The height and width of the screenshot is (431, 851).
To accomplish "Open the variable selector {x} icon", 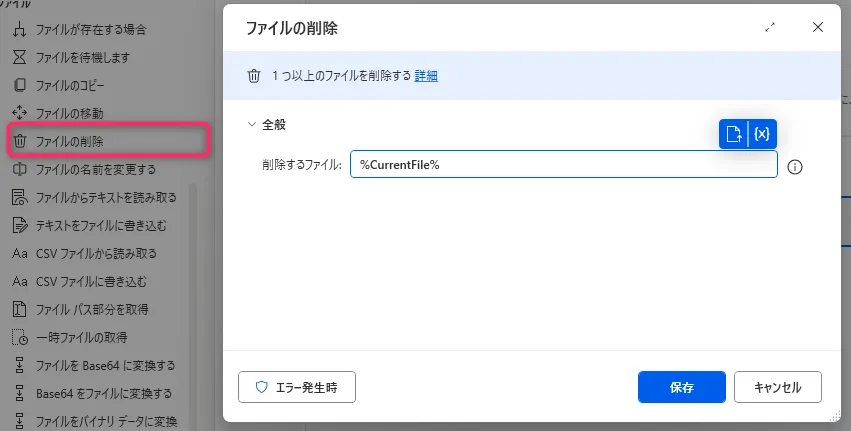I will coord(762,134).
